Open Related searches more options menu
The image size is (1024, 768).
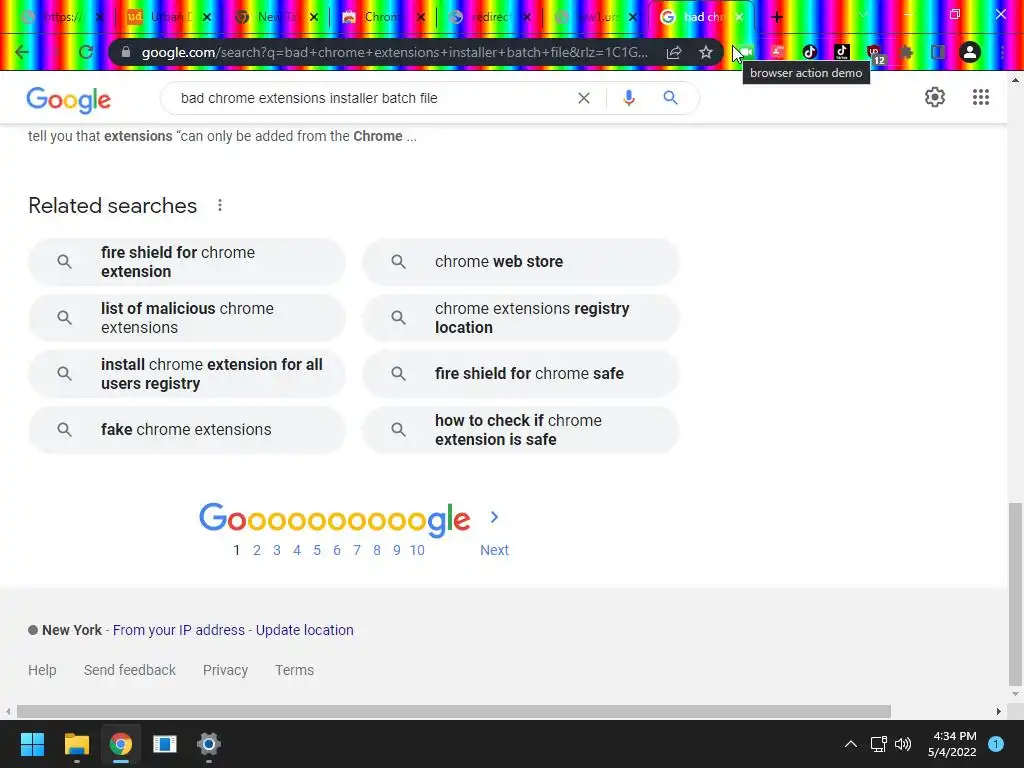220,206
